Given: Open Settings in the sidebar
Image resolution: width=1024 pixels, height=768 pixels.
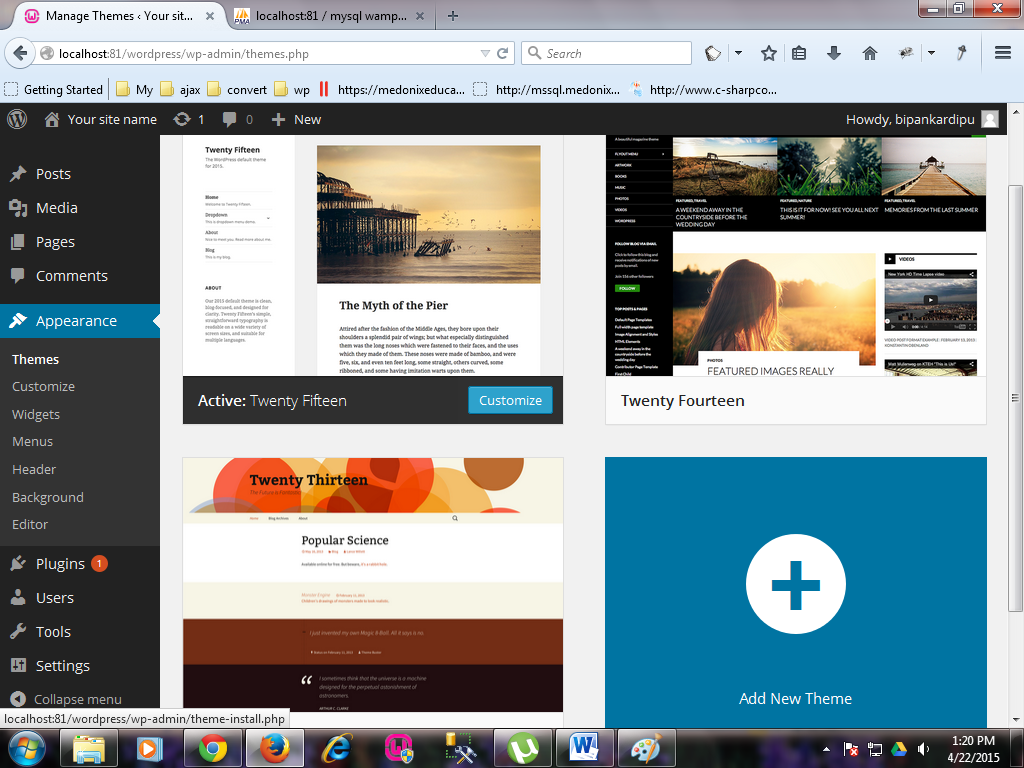Looking at the screenshot, I should (63, 665).
